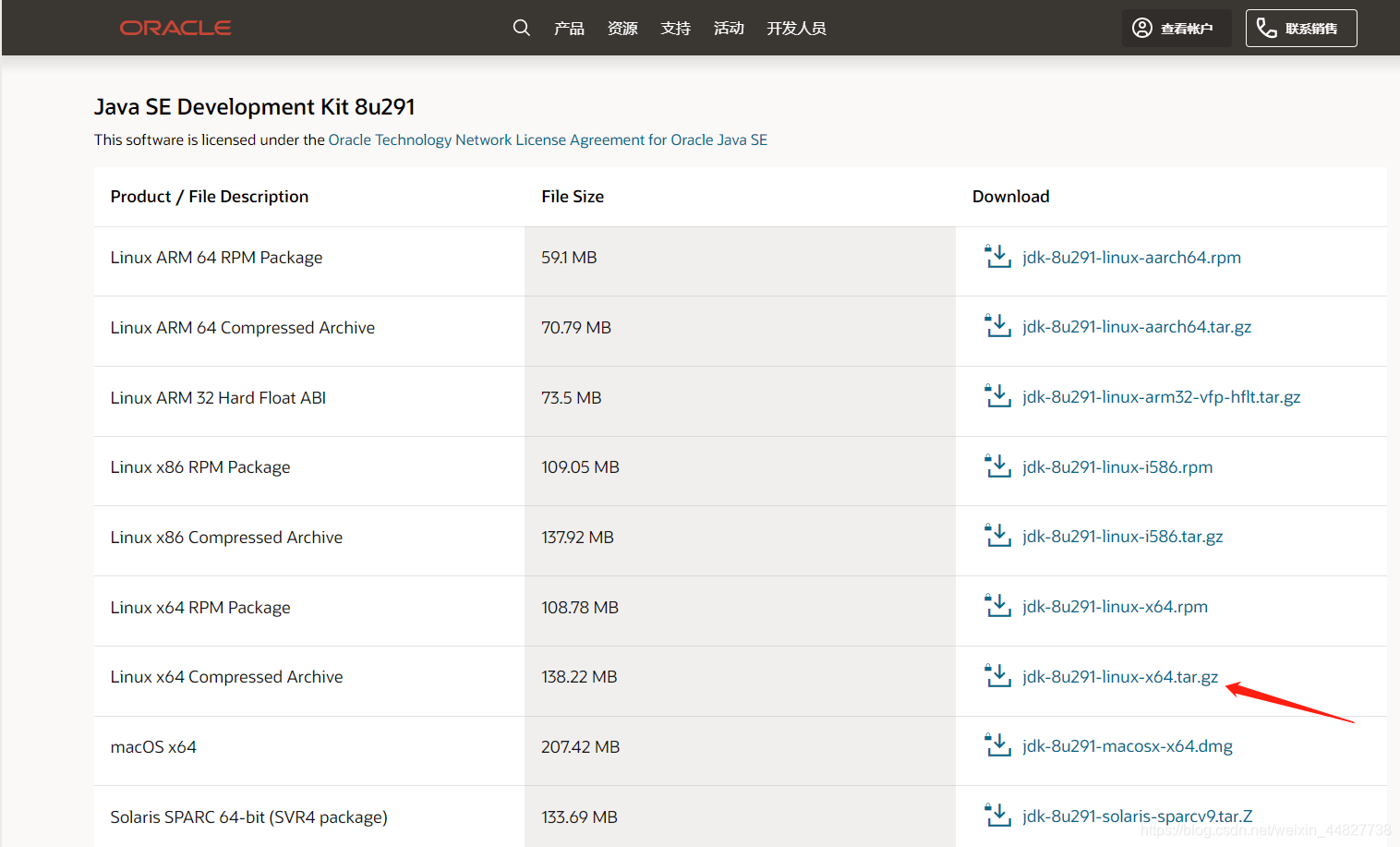Click the Oracle logo
The image size is (1400, 847).
tap(175, 28)
